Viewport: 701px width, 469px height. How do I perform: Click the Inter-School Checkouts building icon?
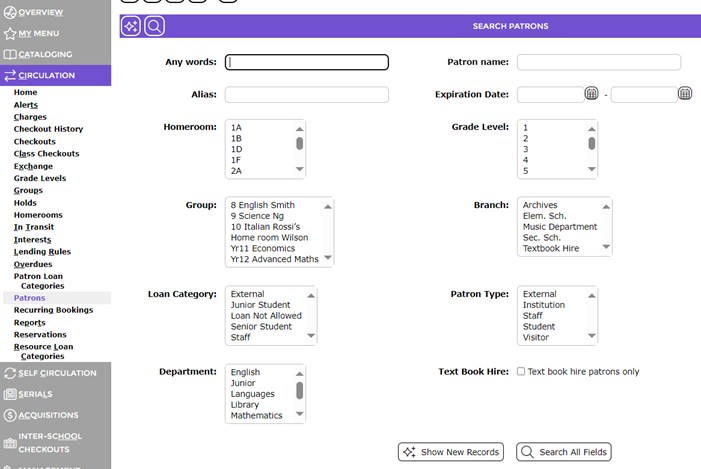point(10,443)
